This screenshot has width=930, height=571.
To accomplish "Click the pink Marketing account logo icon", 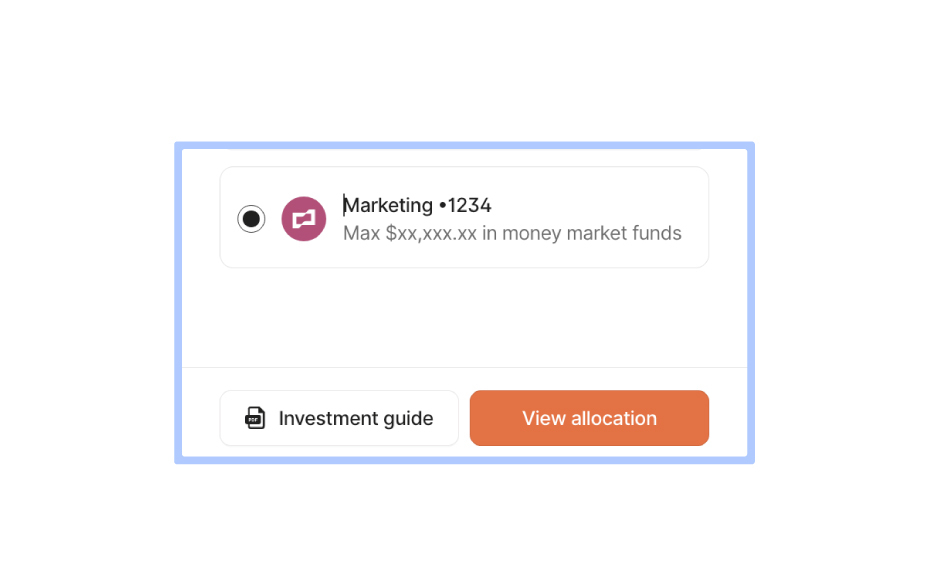I will (304, 219).
